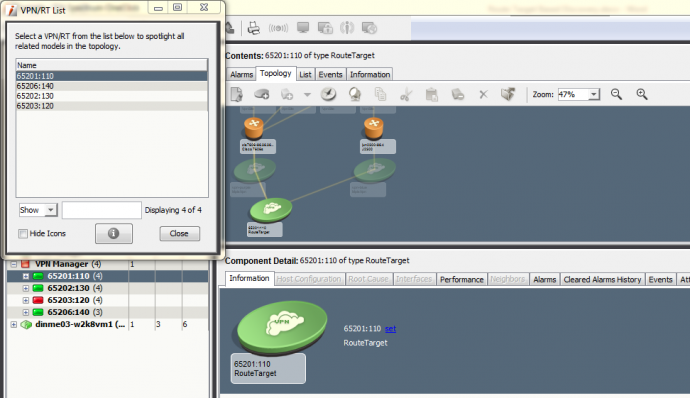This screenshot has height=398, width=690.
Task: Click the delete X toolbar icon
Action: tap(483, 94)
